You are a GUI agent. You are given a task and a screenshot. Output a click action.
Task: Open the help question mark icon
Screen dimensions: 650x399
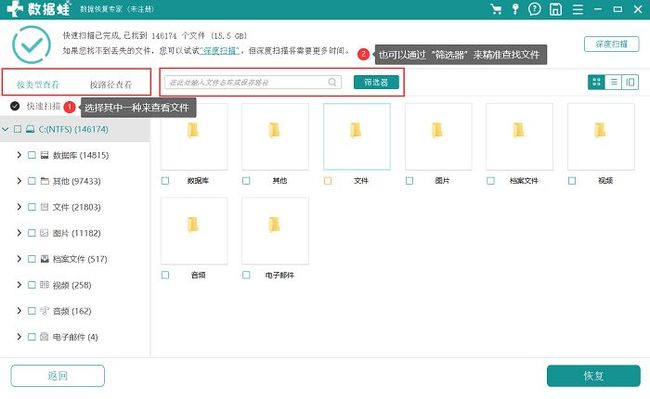pyautogui.click(x=534, y=9)
